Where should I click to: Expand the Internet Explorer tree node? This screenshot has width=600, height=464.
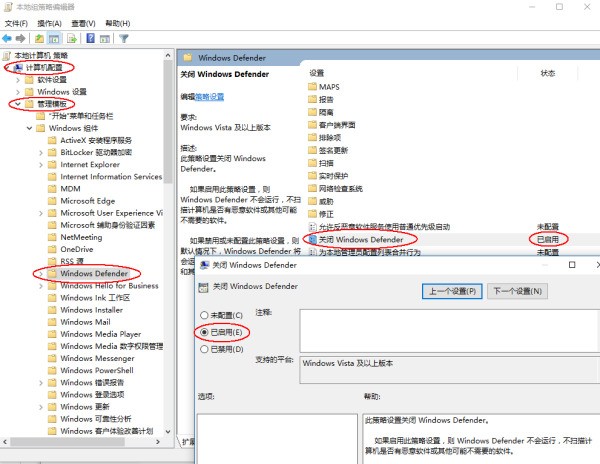point(41,164)
